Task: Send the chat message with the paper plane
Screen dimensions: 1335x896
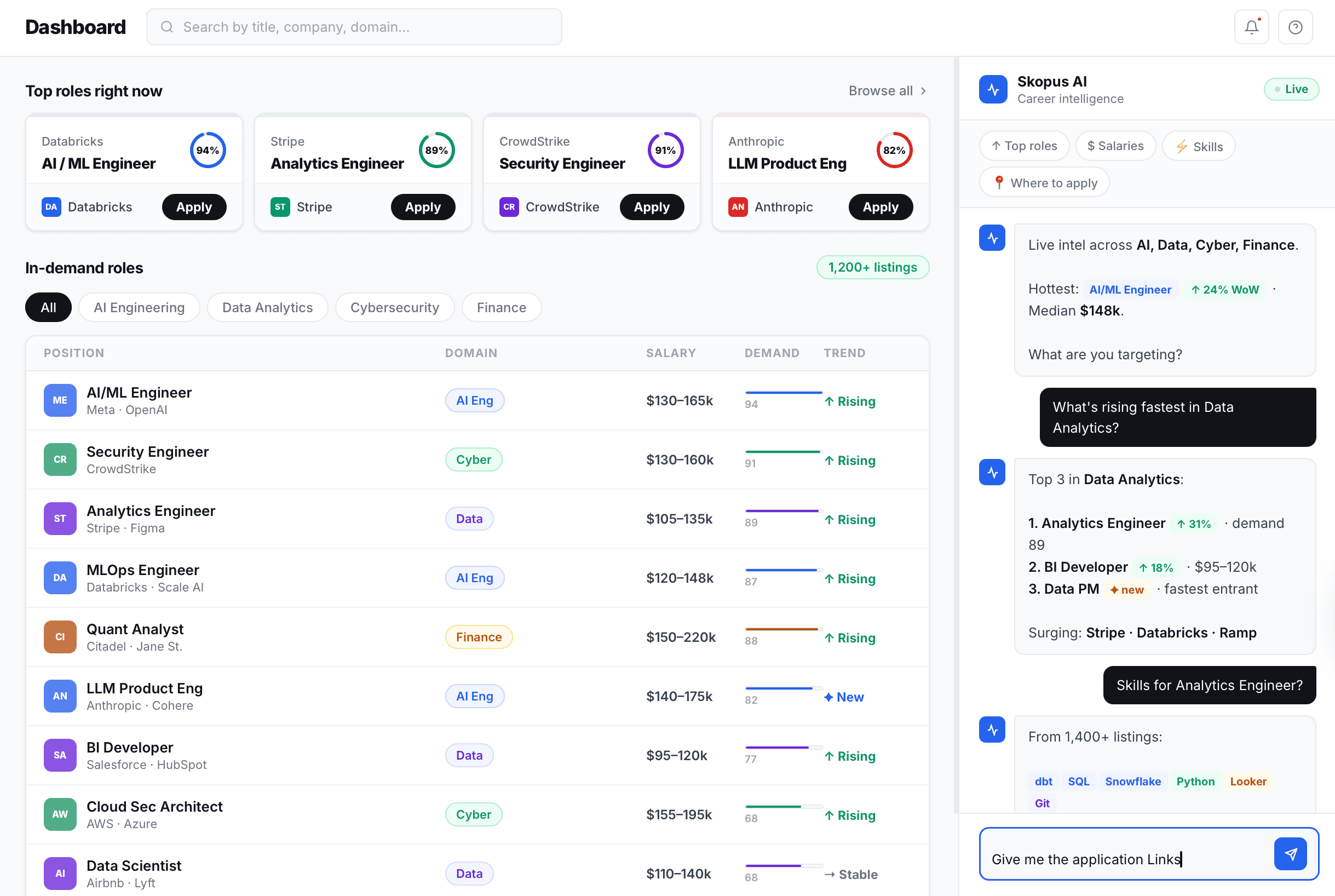Action: click(x=1290, y=854)
